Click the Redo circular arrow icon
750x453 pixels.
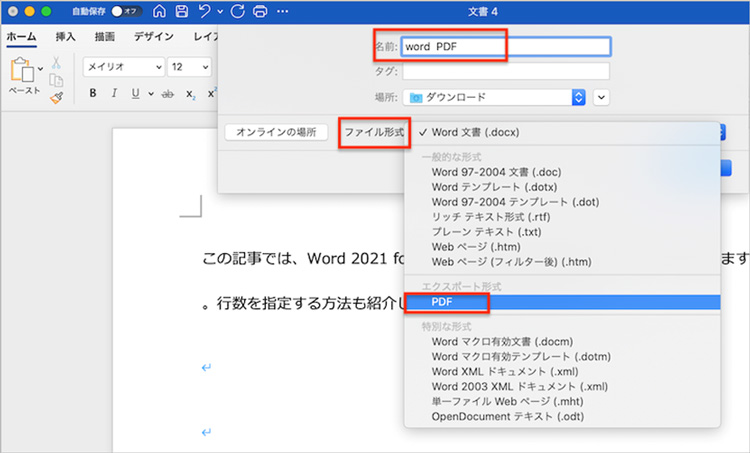click(238, 13)
